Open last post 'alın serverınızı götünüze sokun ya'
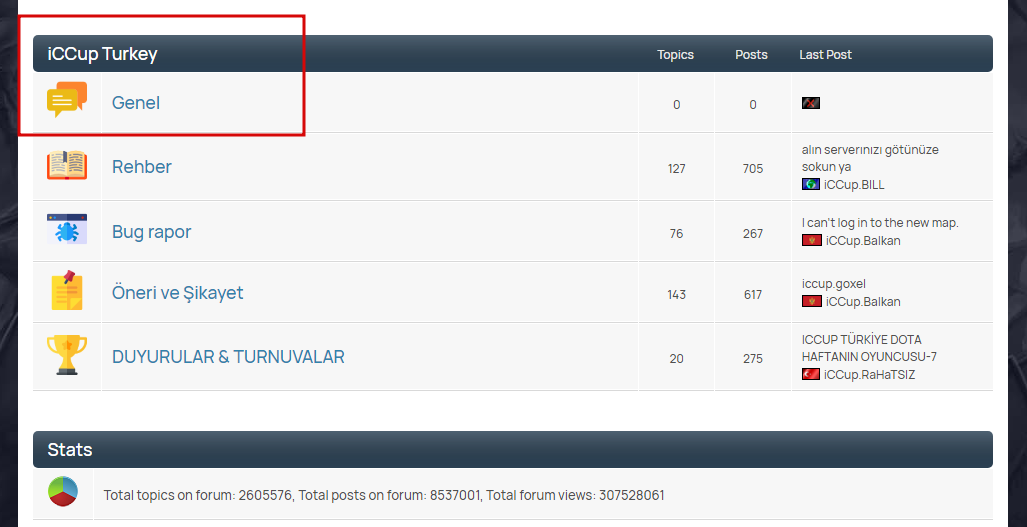The width and height of the screenshot is (1027, 527). (x=870, y=158)
